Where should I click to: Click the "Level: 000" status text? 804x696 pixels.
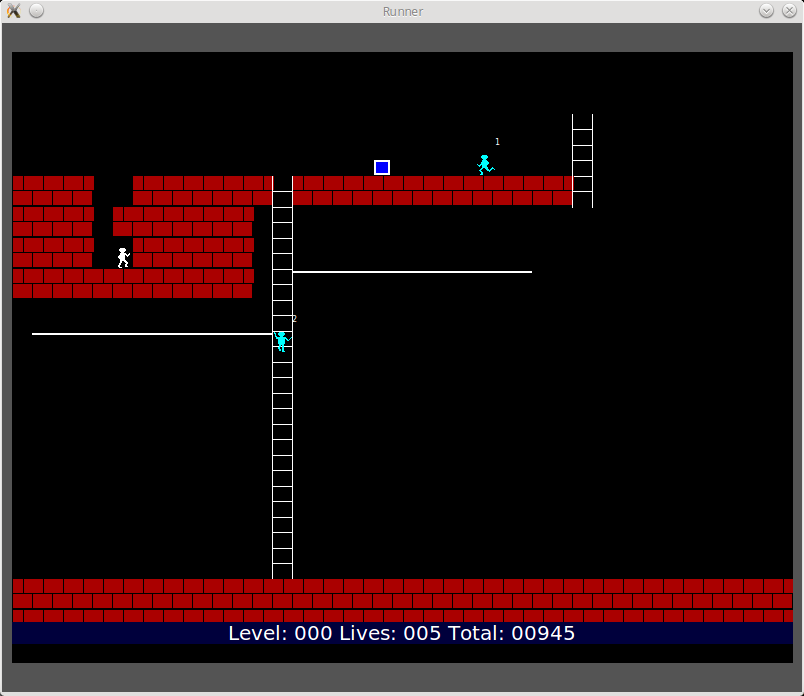pyautogui.click(x=279, y=633)
